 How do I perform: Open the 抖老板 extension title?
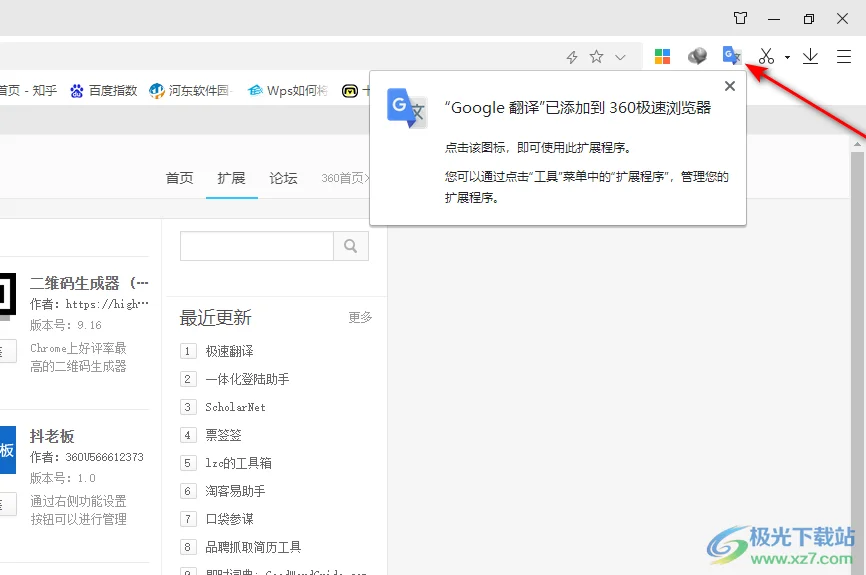click(52, 436)
